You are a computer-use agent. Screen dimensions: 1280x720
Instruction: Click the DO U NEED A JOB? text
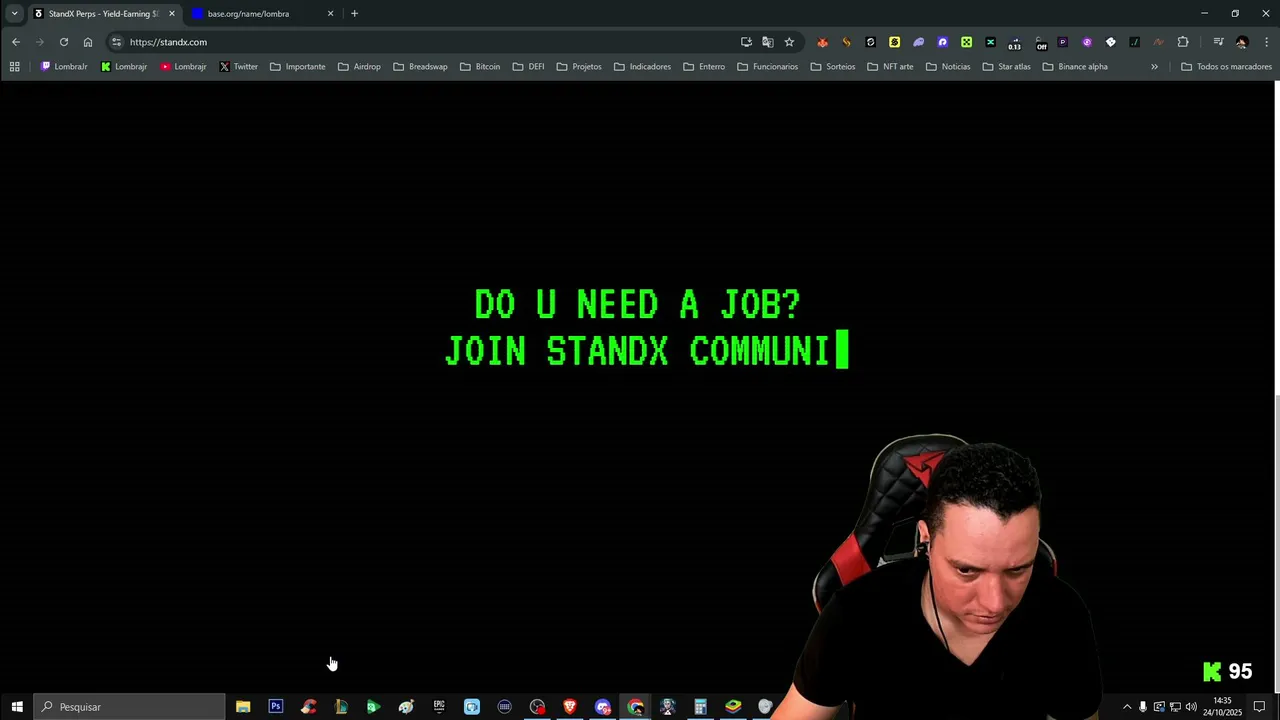click(638, 305)
